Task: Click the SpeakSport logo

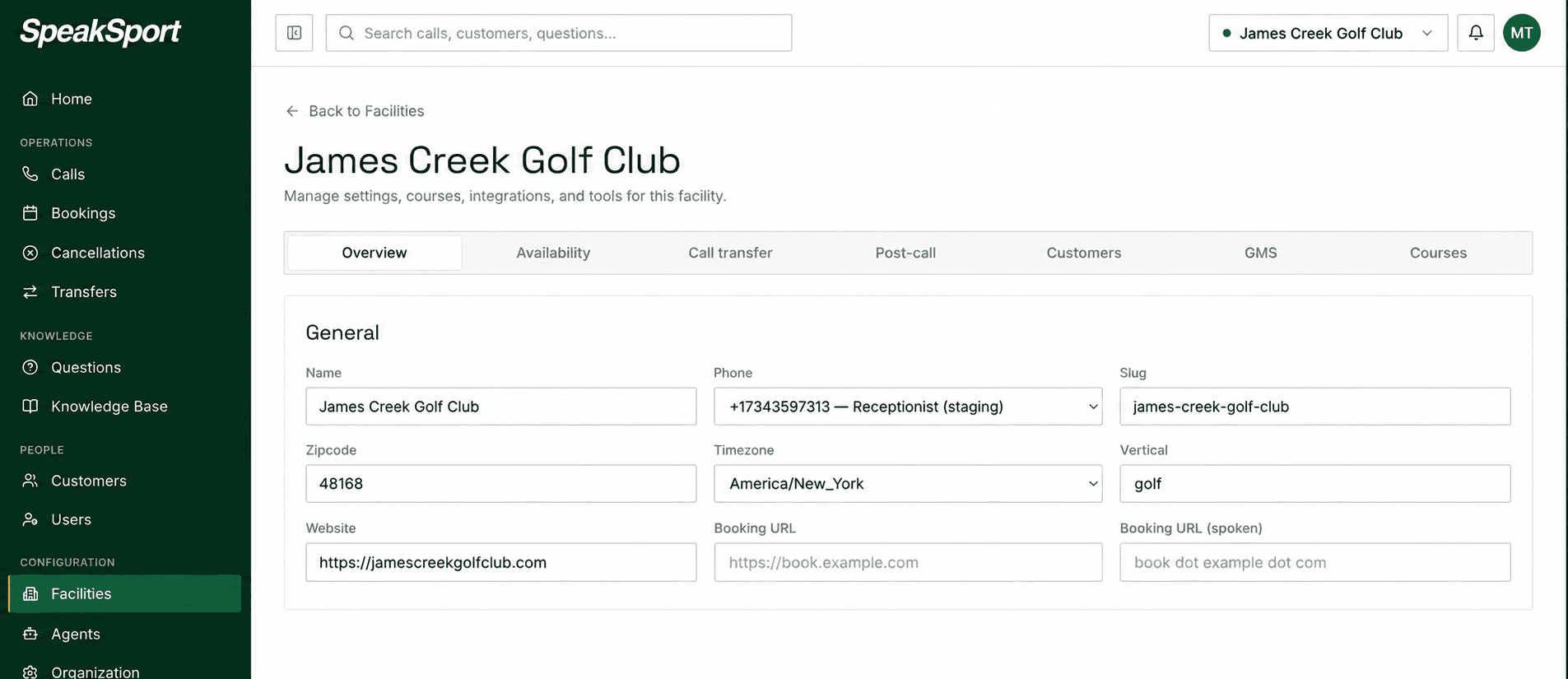Action: coord(100,32)
